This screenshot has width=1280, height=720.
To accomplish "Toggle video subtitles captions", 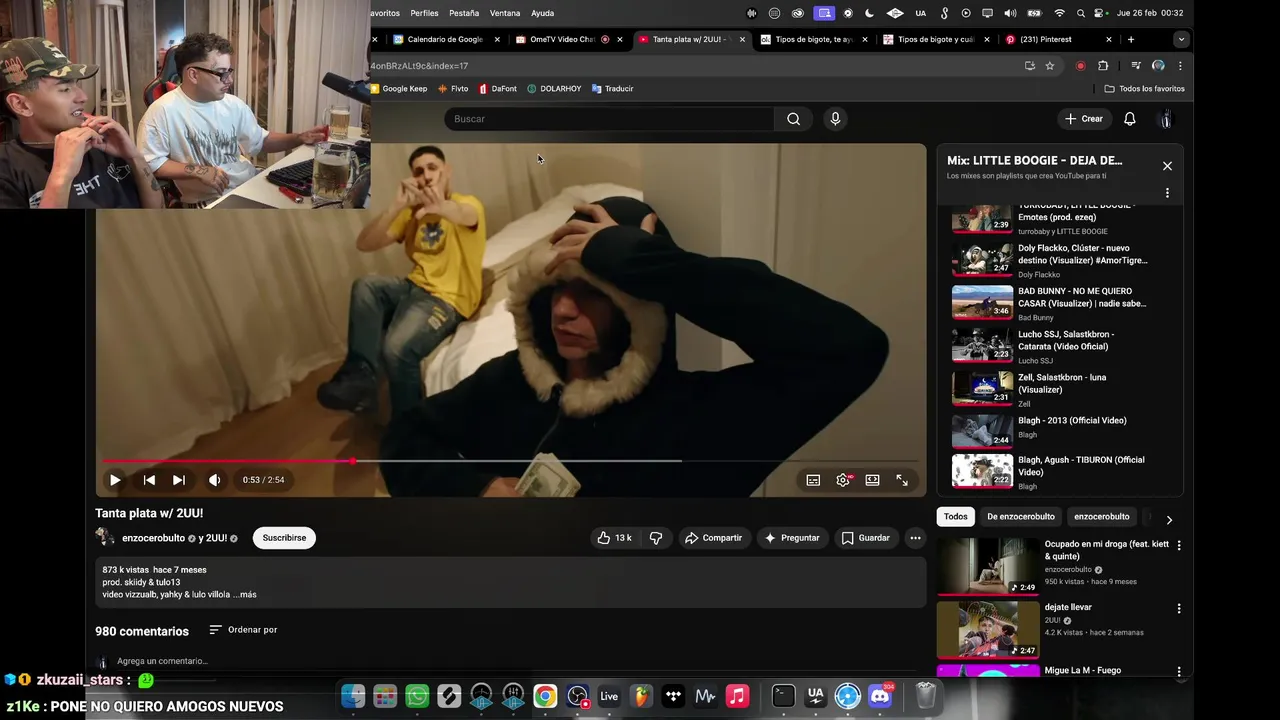I will coord(813,480).
